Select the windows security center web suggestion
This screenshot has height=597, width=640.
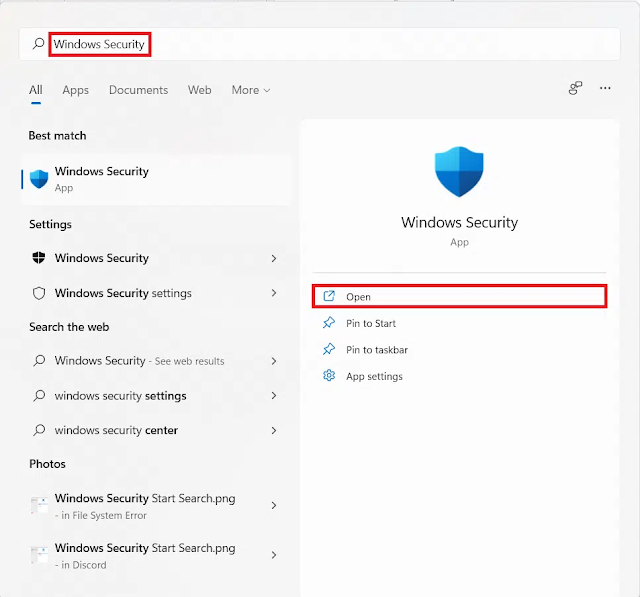[x=156, y=430]
